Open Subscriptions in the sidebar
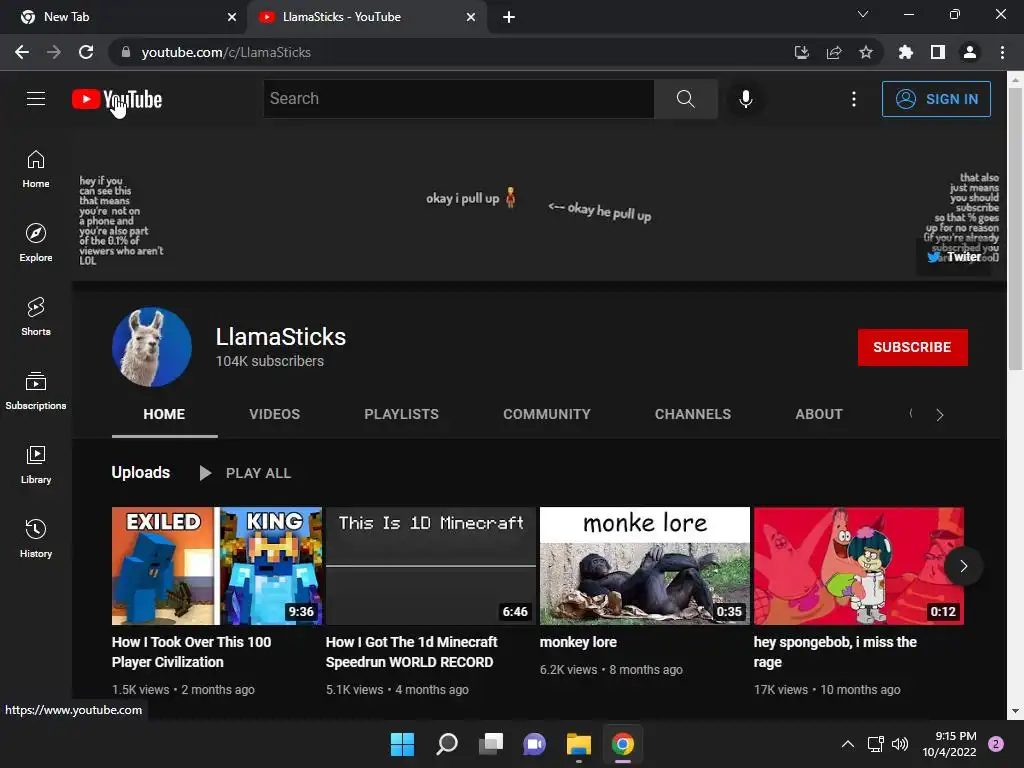The height and width of the screenshot is (768, 1024). [x=36, y=391]
